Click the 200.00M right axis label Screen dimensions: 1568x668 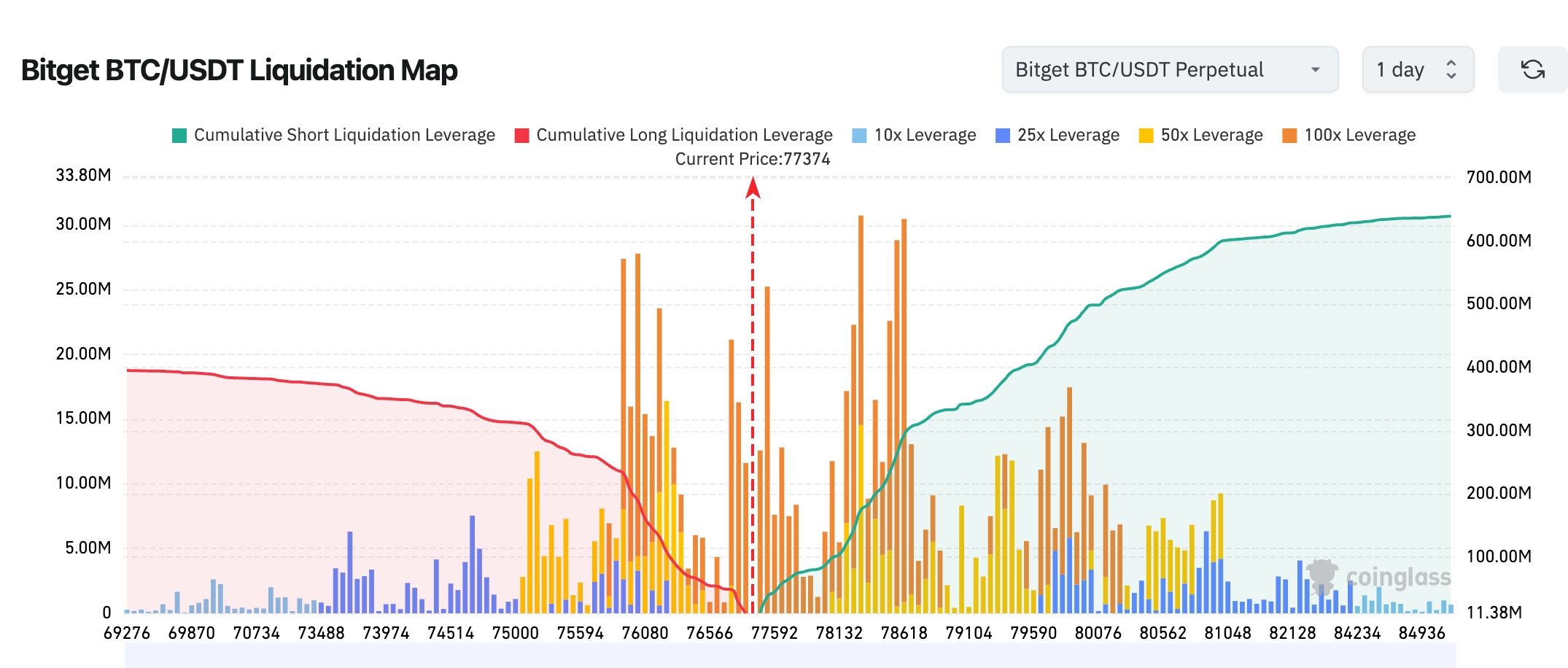[1499, 493]
